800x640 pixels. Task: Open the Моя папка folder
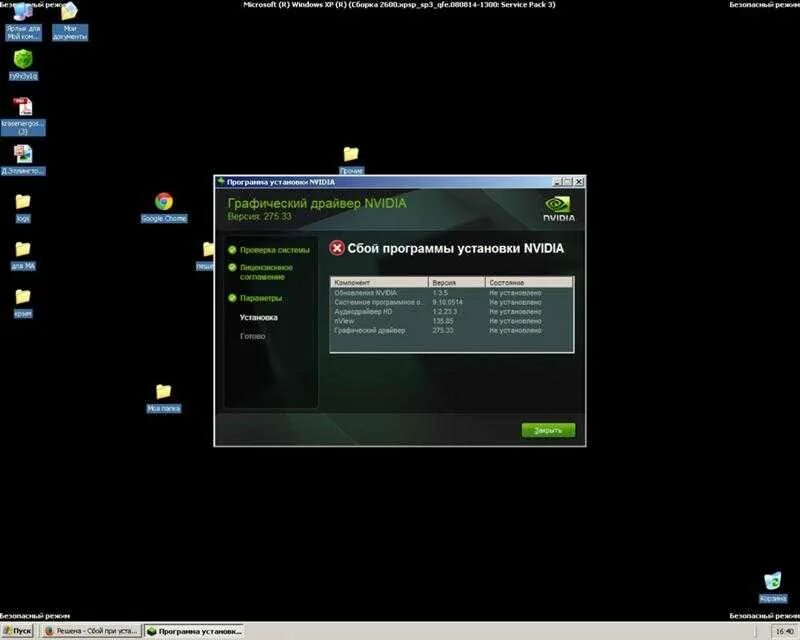tap(163, 398)
